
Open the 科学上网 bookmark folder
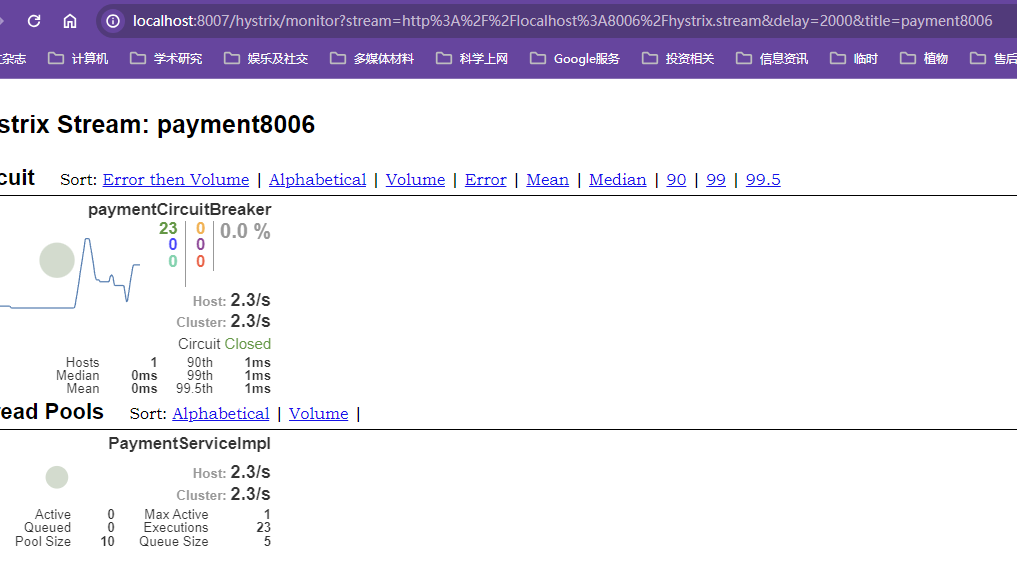click(472, 59)
